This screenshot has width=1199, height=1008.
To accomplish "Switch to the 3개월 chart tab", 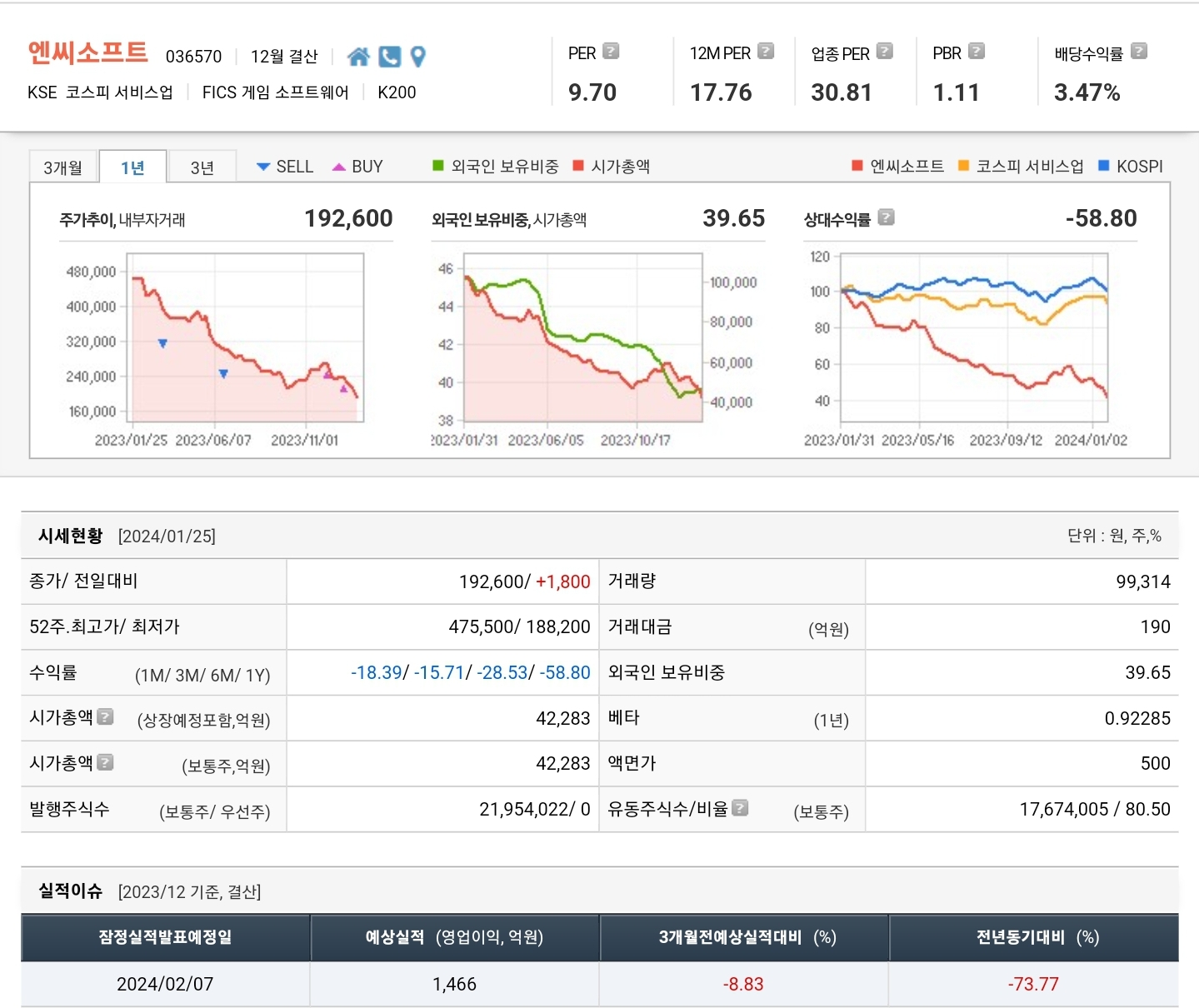I will click(x=63, y=167).
